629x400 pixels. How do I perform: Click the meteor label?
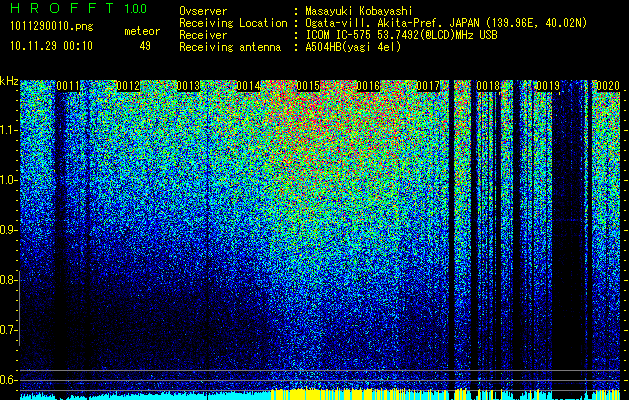[x=142, y=31]
